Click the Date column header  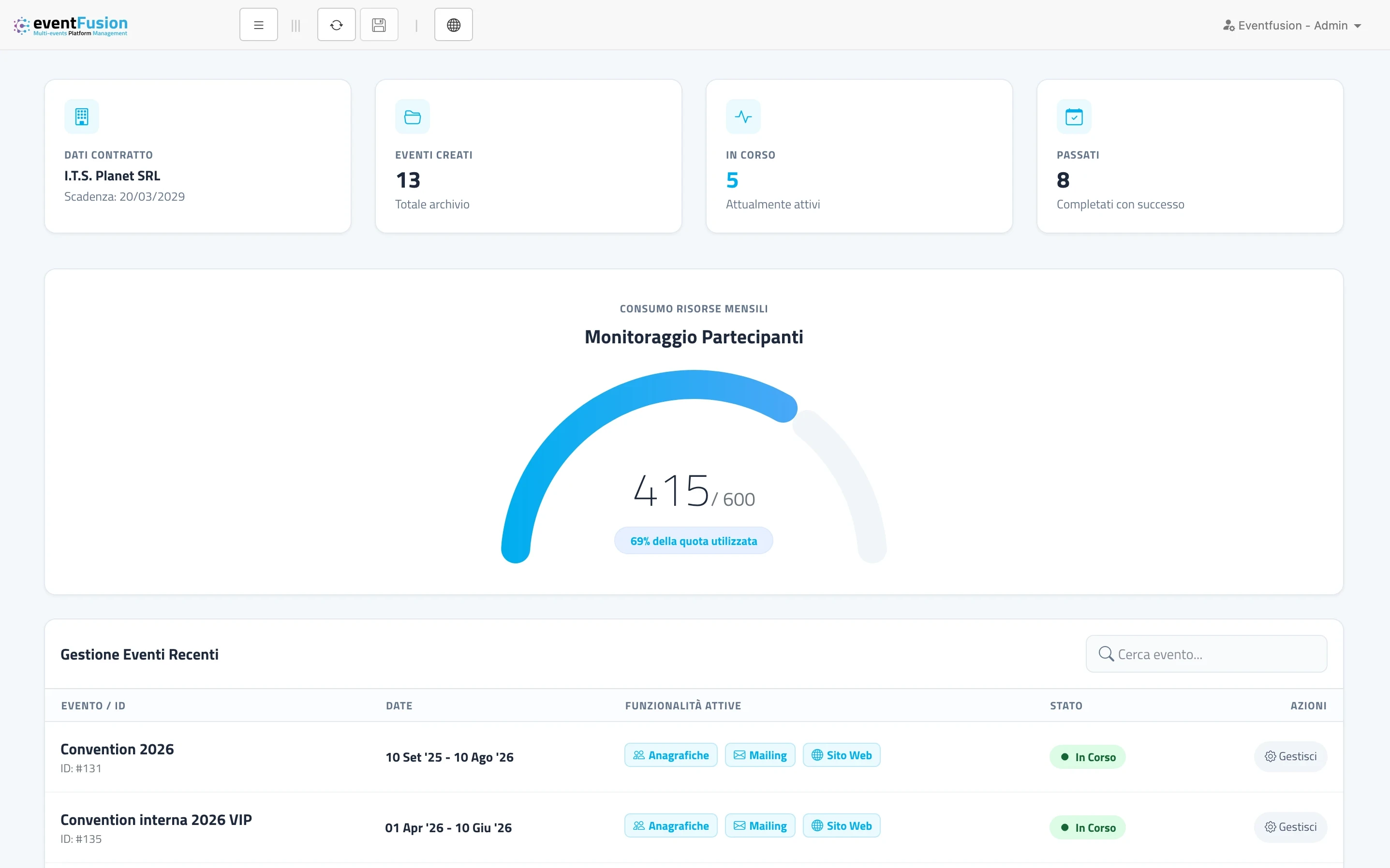point(399,706)
